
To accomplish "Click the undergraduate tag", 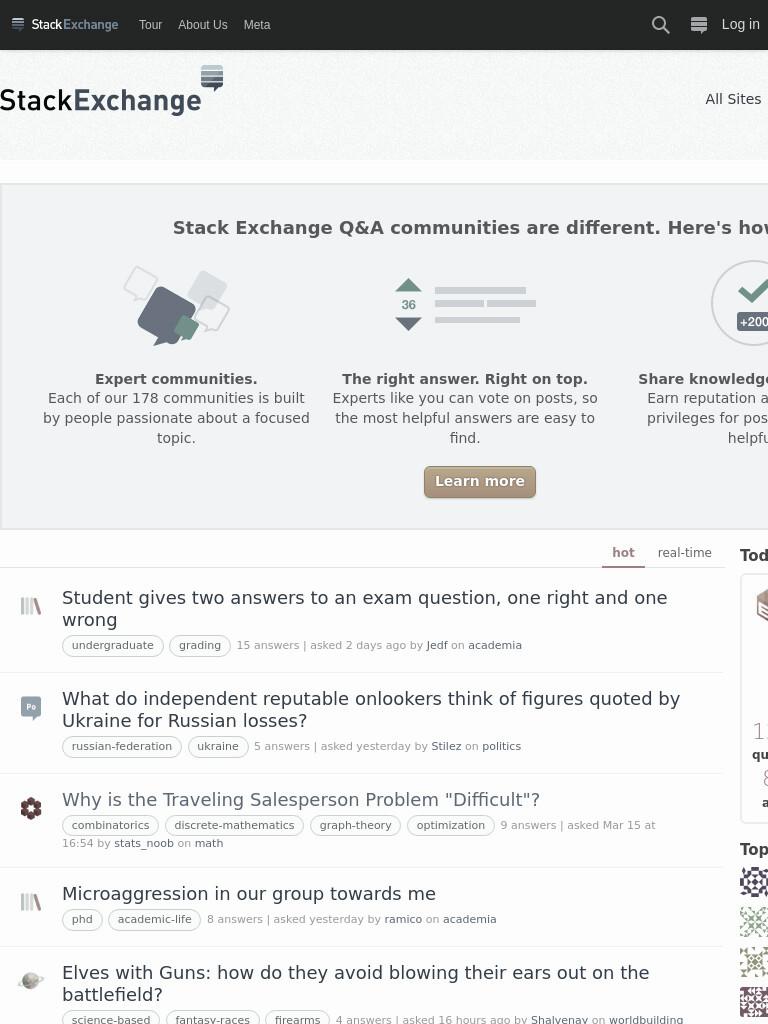I will pyautogui.click(x=113, y=645).
